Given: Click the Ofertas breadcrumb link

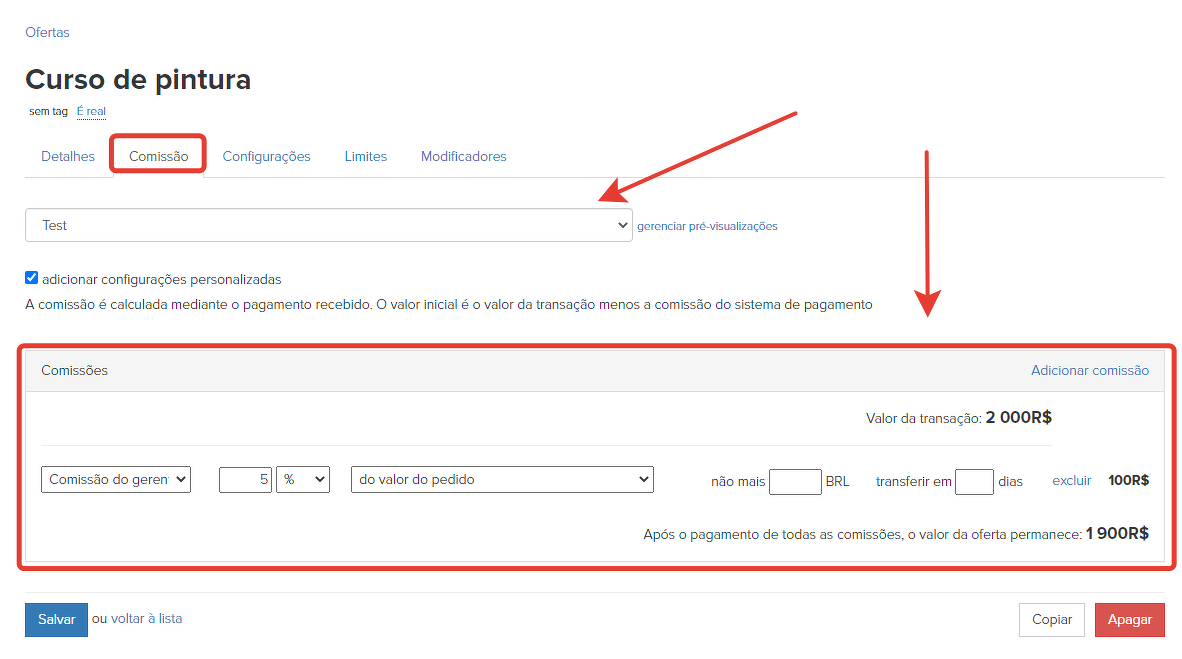Looking at the screenshot, I should click(x=47, y=32).
